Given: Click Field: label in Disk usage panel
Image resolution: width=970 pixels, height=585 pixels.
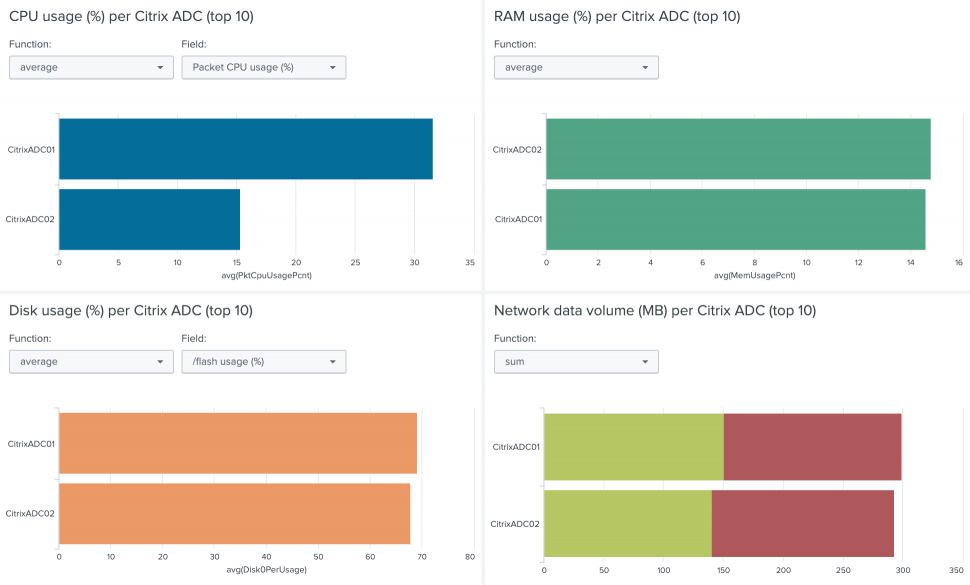Looking at the screenshot, I should pyautogui.click(x=194, y=338).
